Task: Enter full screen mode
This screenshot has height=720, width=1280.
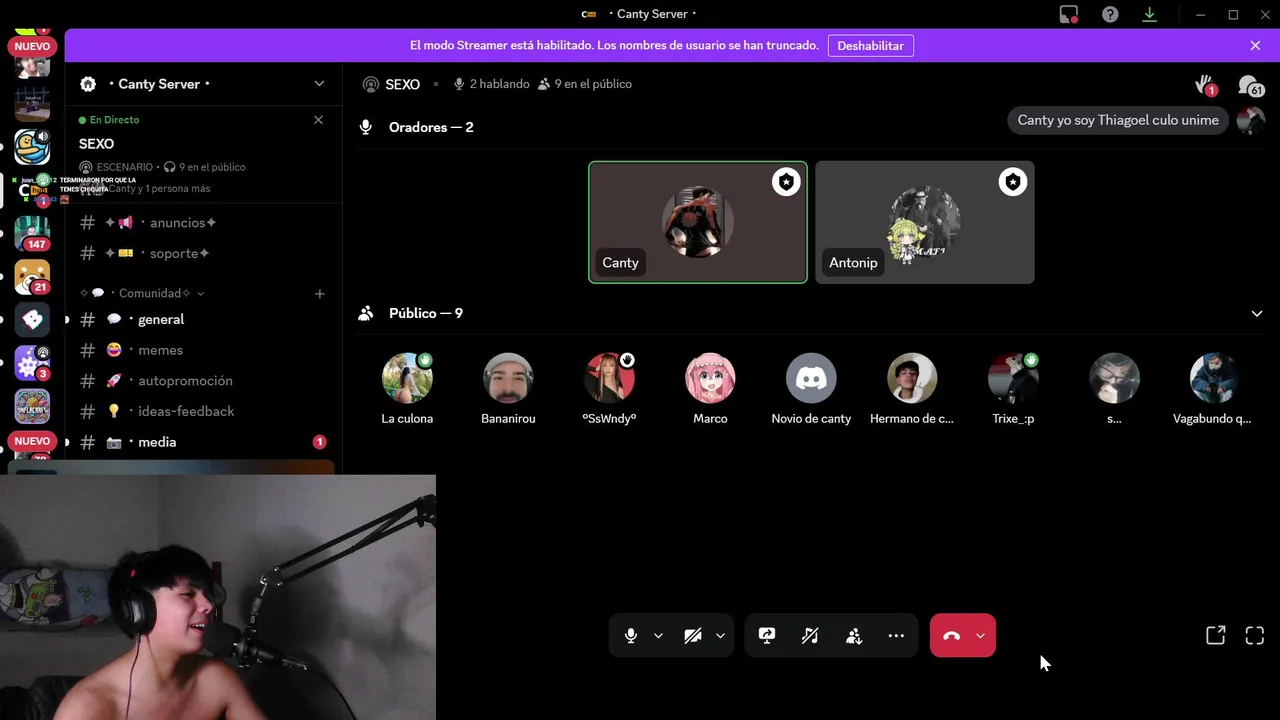Action: click(x=1255, y=636)
